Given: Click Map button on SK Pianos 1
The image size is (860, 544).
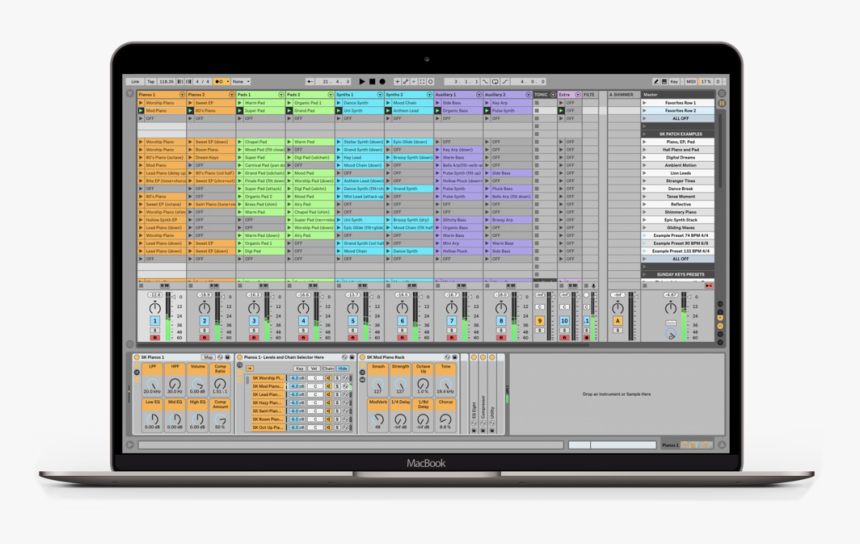Looking at the screenshot, I should coord(208,358).
